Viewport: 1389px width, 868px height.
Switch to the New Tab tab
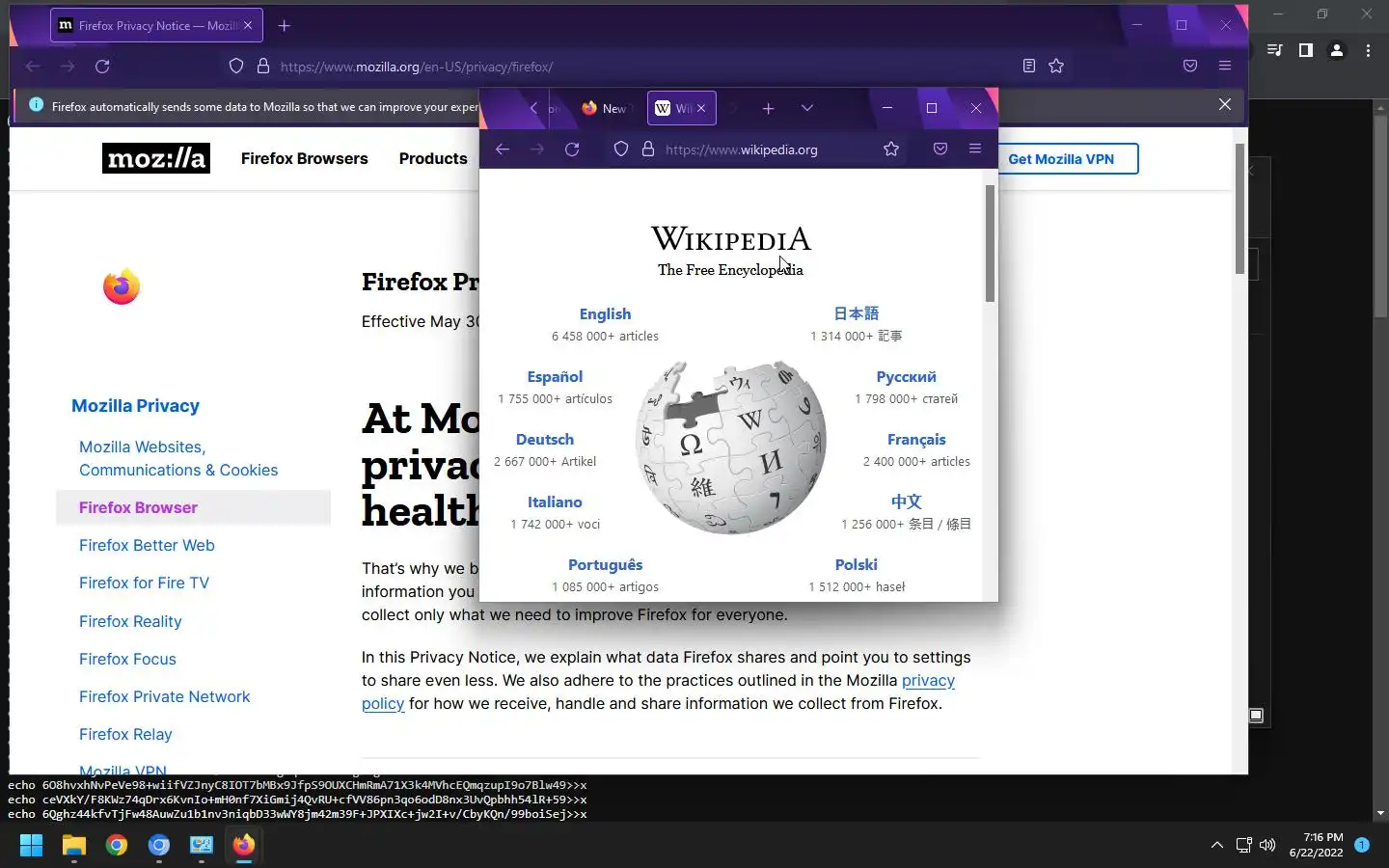click(x=605, y=109)
